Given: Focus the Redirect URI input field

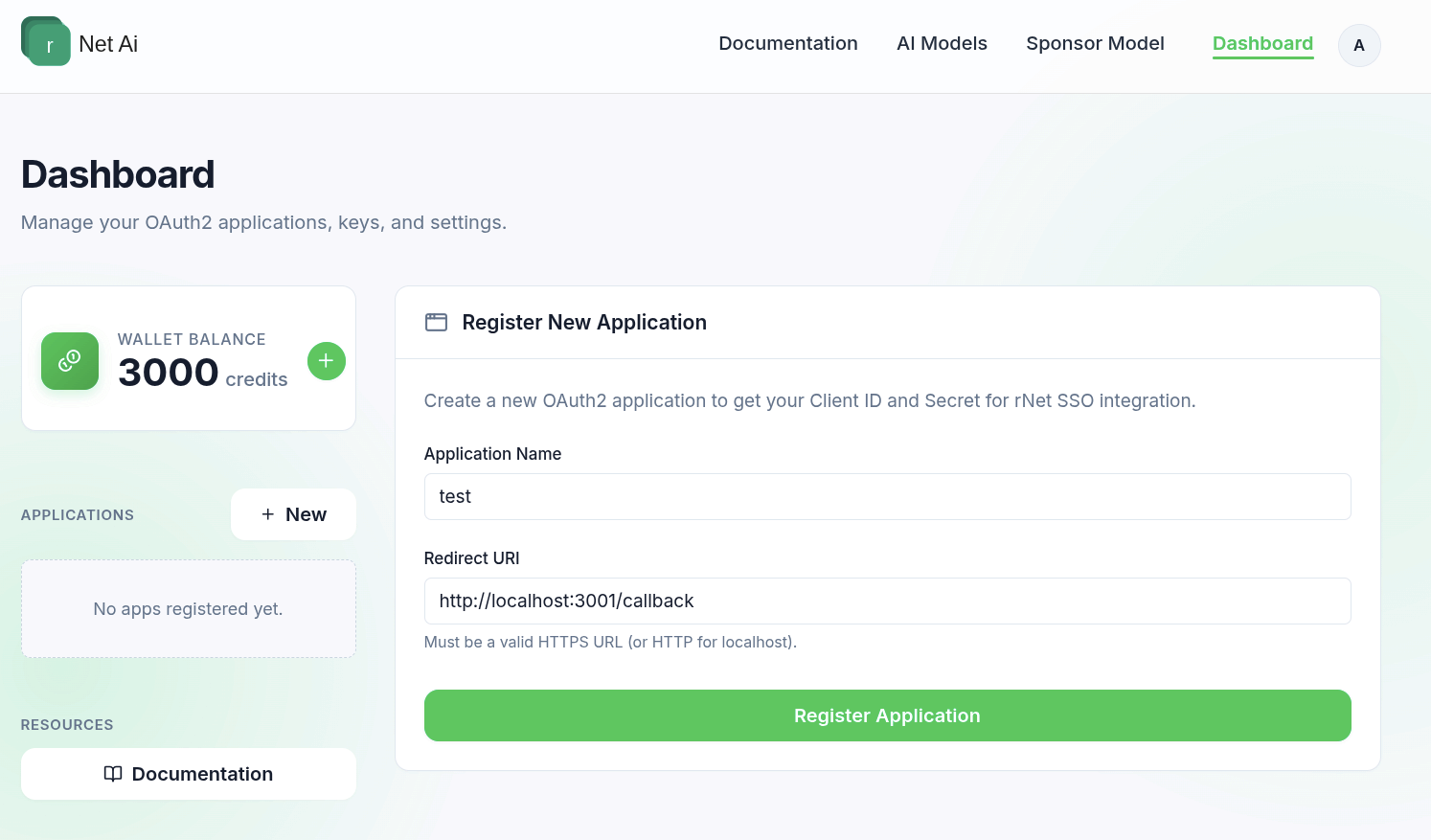Looking at the screenshot, I should pos(887,601).
